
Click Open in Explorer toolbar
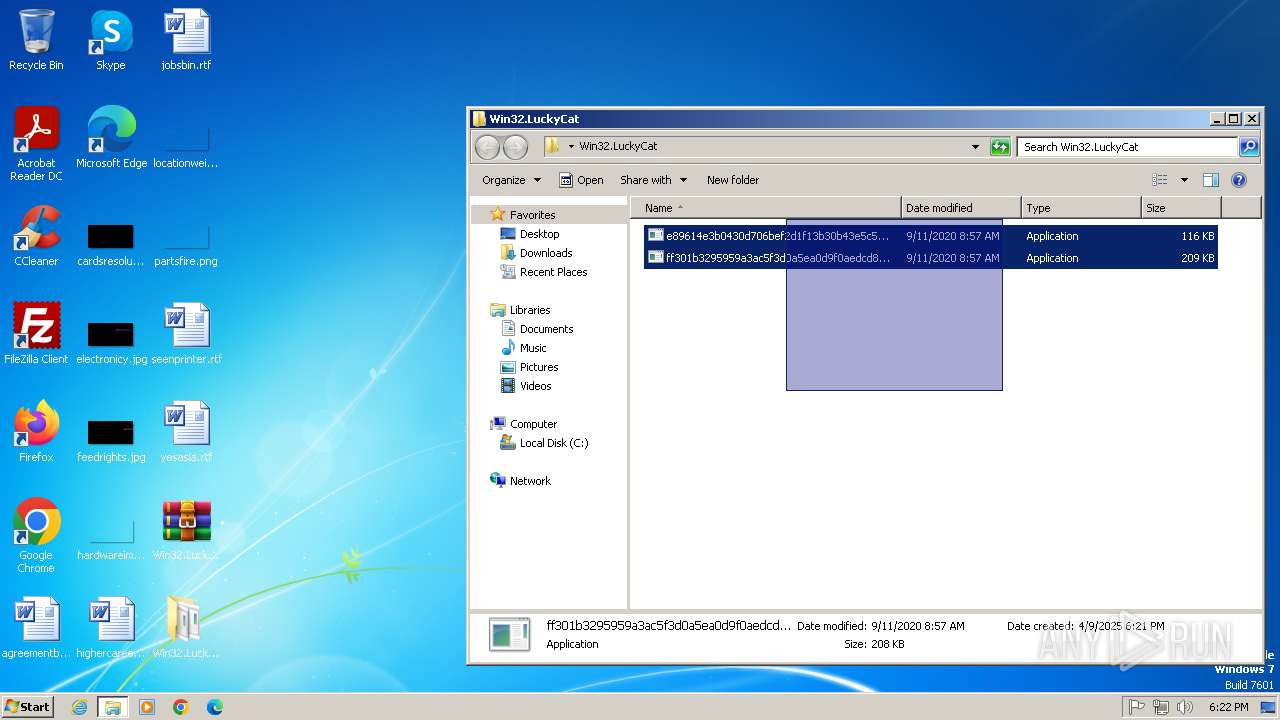(581, 180)
